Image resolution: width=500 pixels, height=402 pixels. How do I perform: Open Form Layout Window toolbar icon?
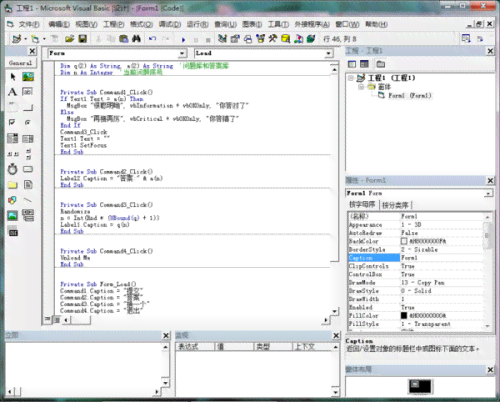[248, 39]
